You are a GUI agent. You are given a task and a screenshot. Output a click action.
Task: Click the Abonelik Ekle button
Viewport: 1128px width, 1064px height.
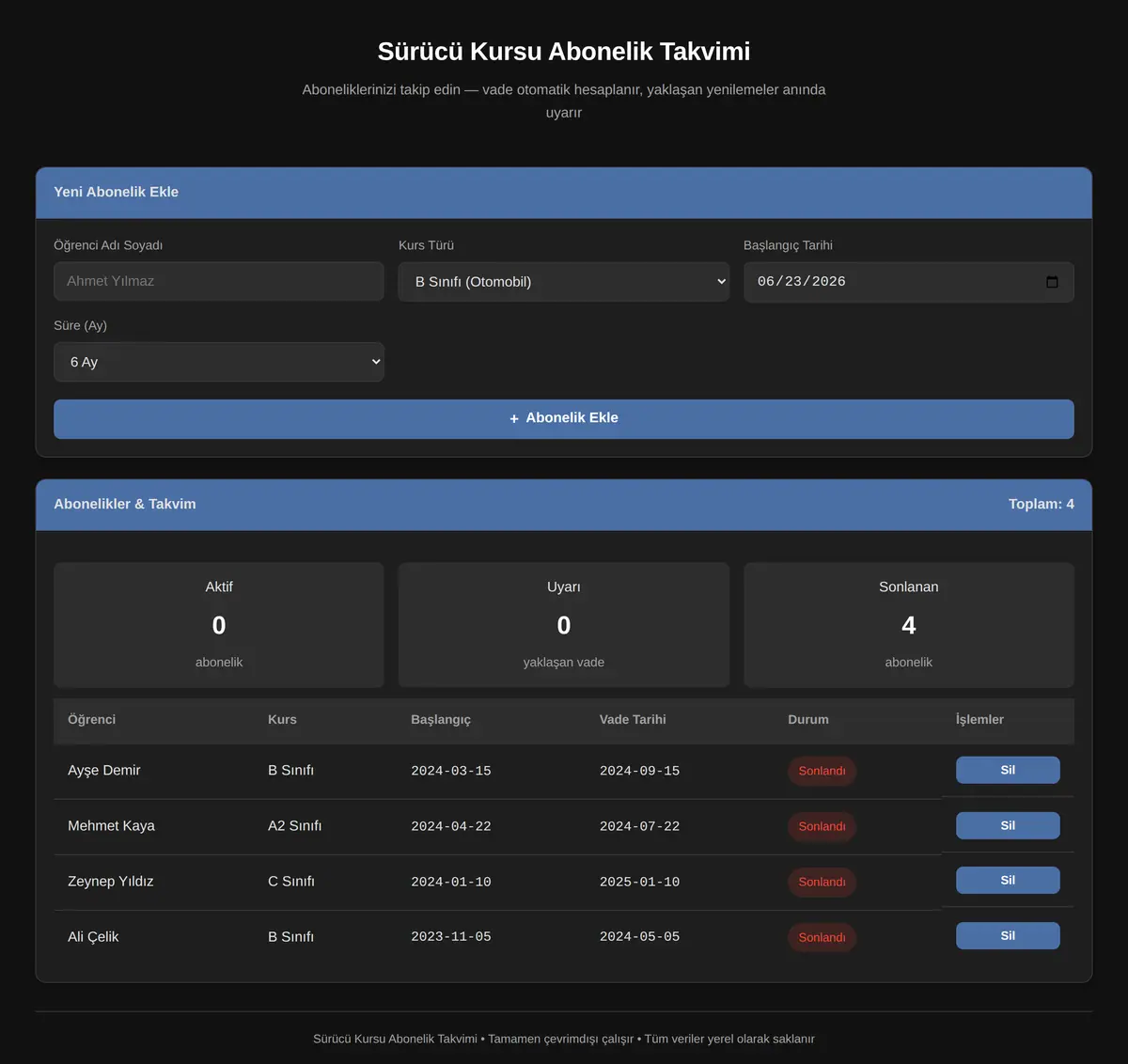[x=564, y=418]
